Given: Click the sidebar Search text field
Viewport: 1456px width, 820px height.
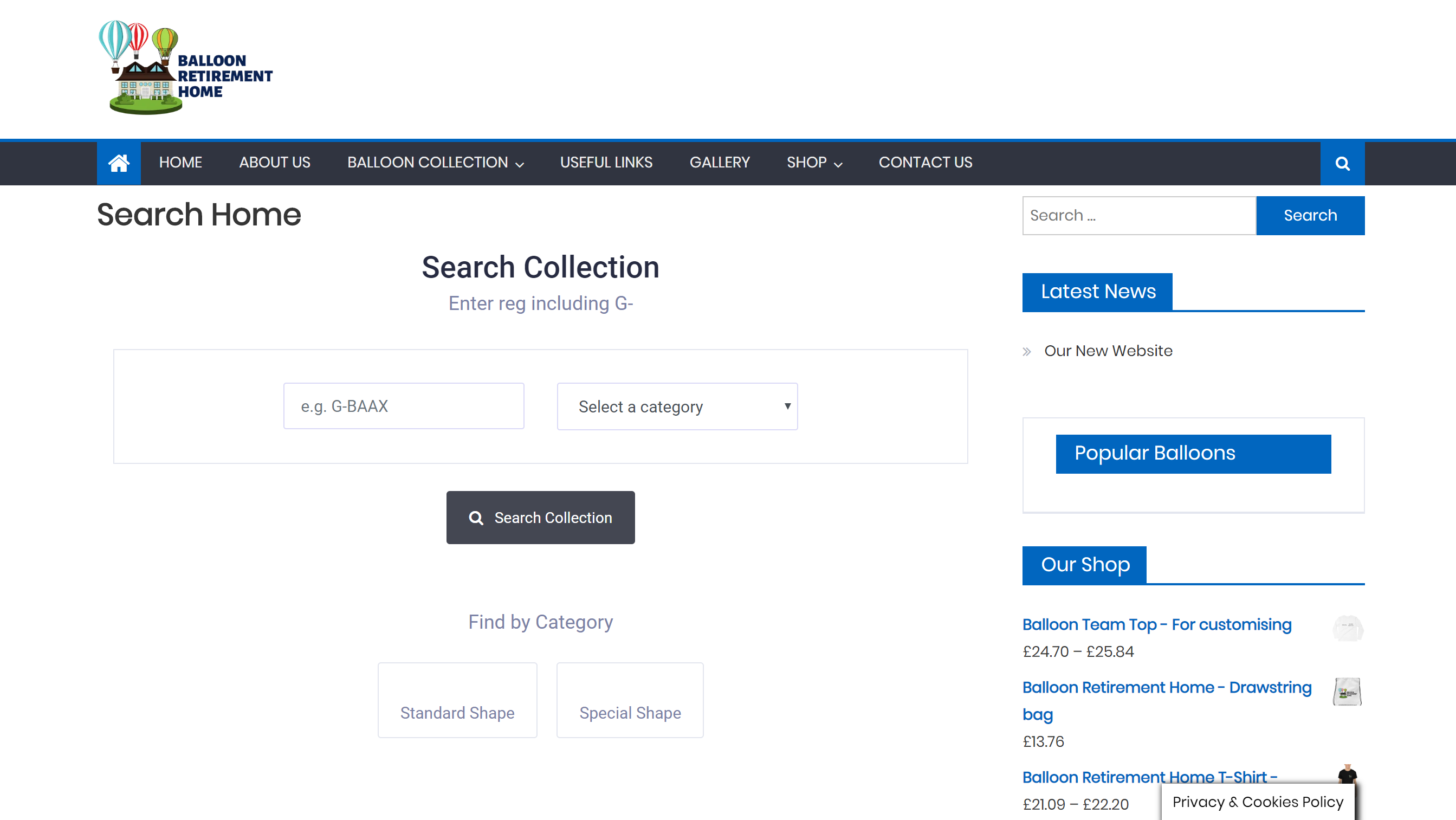Looking at the screenshot, I should 1139,216.
